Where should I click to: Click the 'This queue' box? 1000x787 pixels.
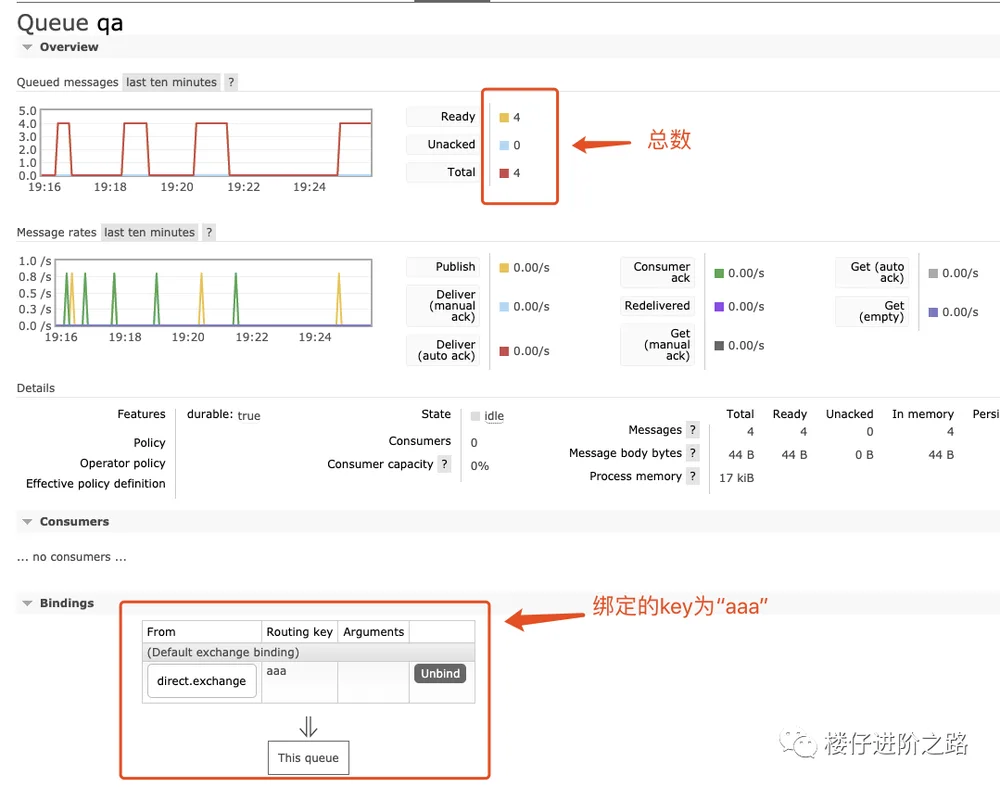point(308,758)
